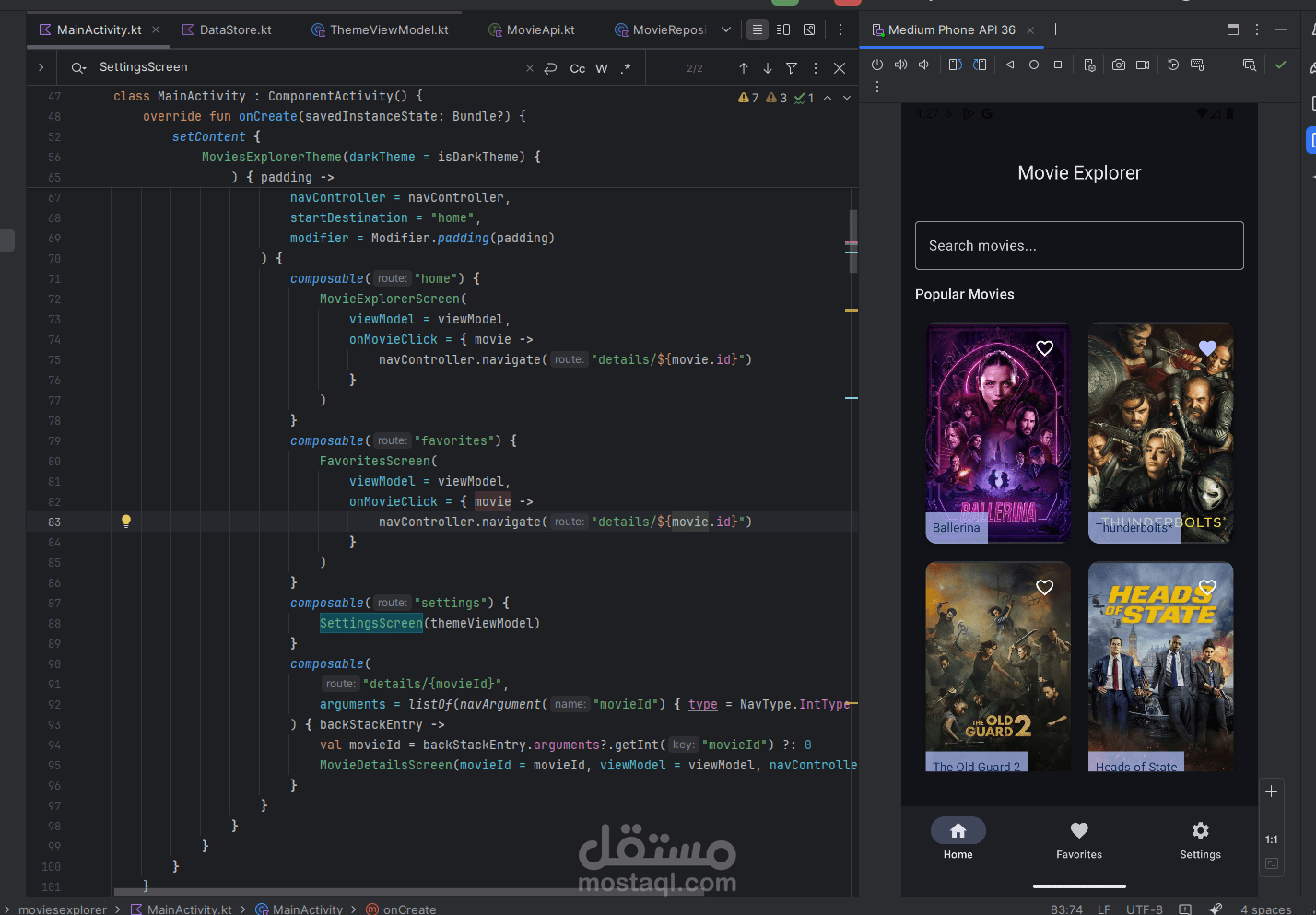The width and height of the screenshot is (1316, 915).
Task: Favorite The Old Guard 2 heart
Action: tap(1044, 588)
